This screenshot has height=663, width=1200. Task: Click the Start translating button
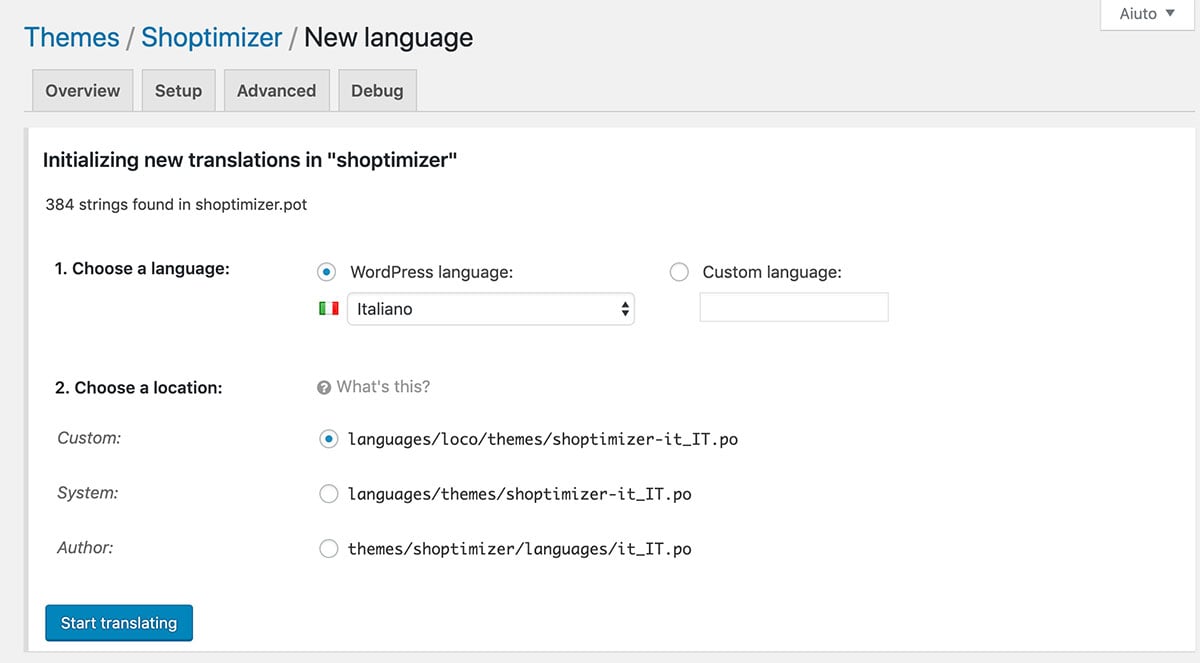coord(119,623)
